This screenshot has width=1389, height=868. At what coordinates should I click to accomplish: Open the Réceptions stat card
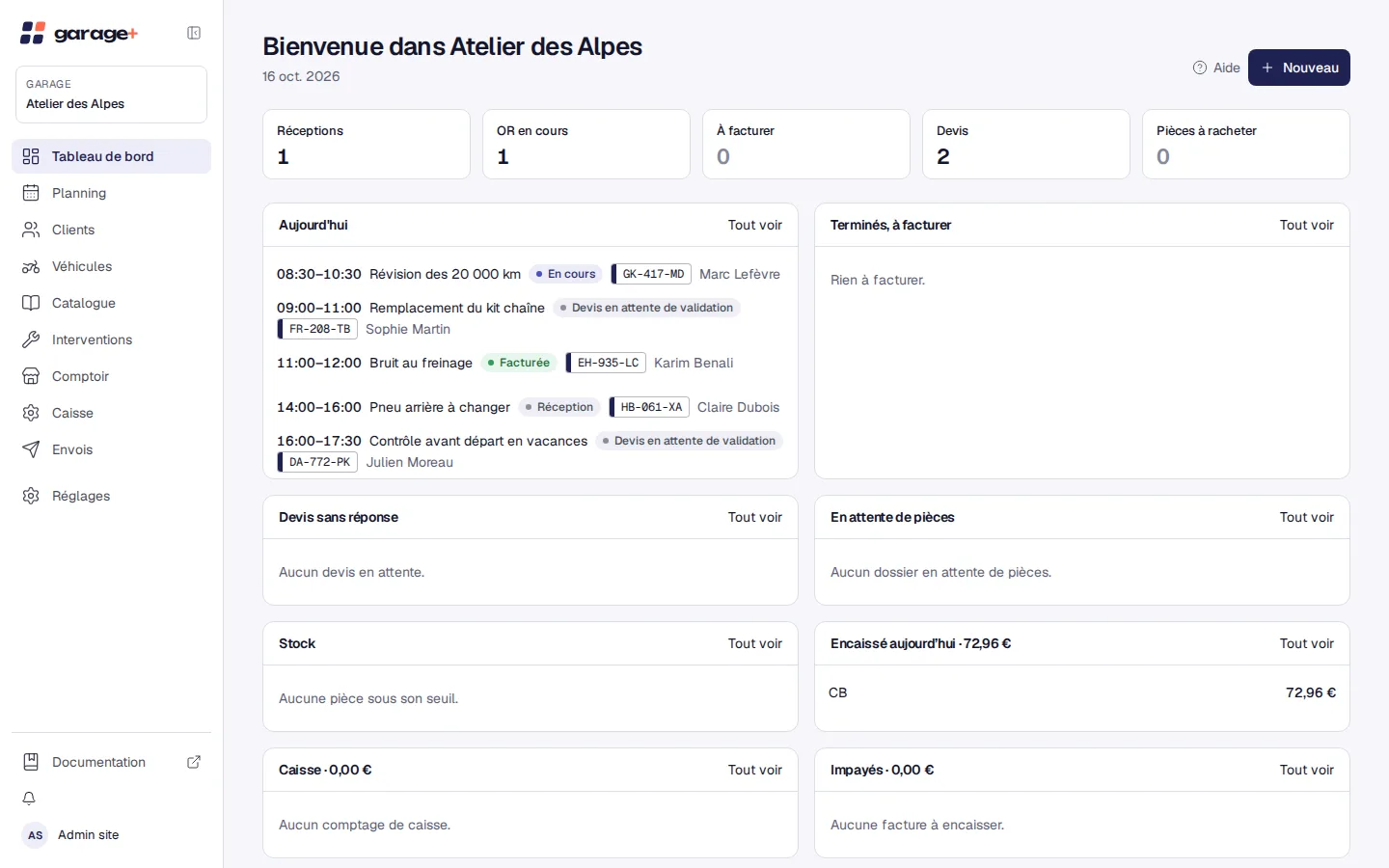pyautogui.click(x=367, y=144)
